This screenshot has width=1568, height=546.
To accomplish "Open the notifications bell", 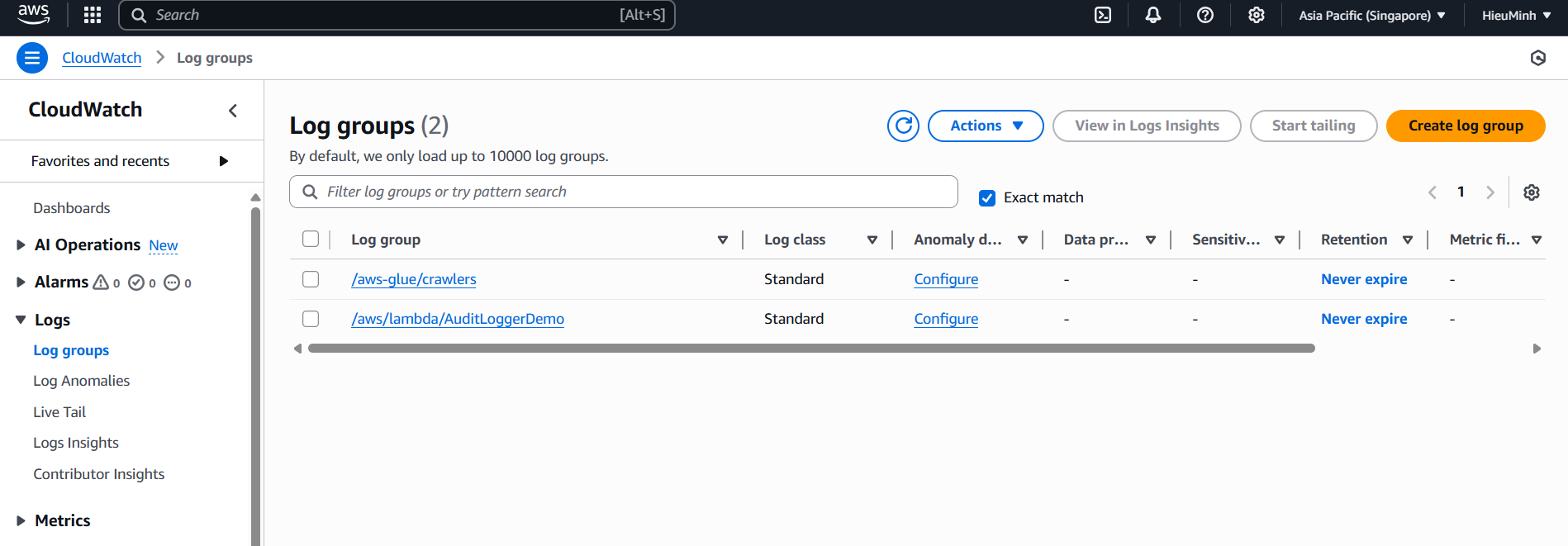I will coord(1153,15).
